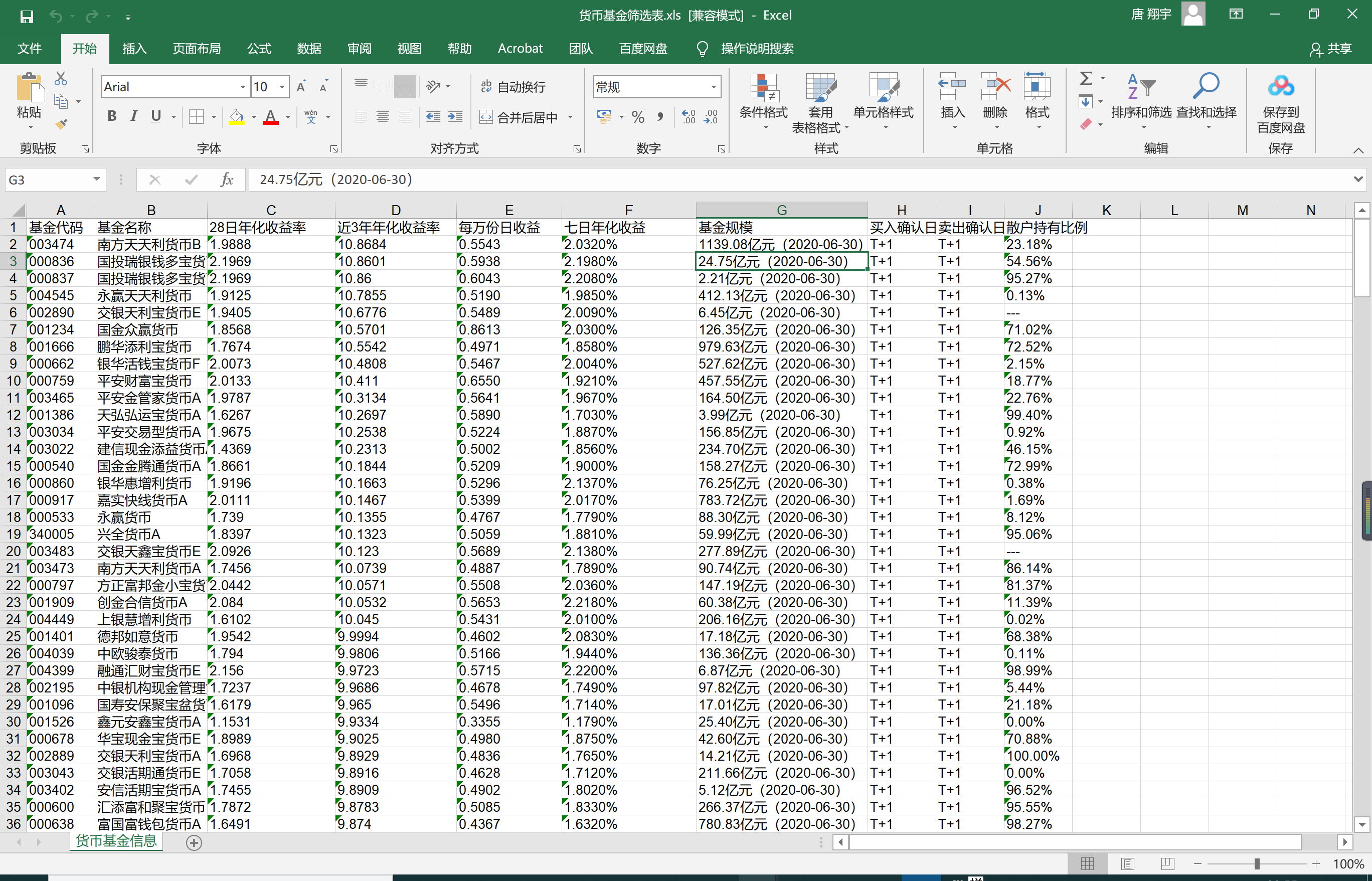Open the font name dropdown
This screenshot has width=1372, height=881.
[243, 87]
